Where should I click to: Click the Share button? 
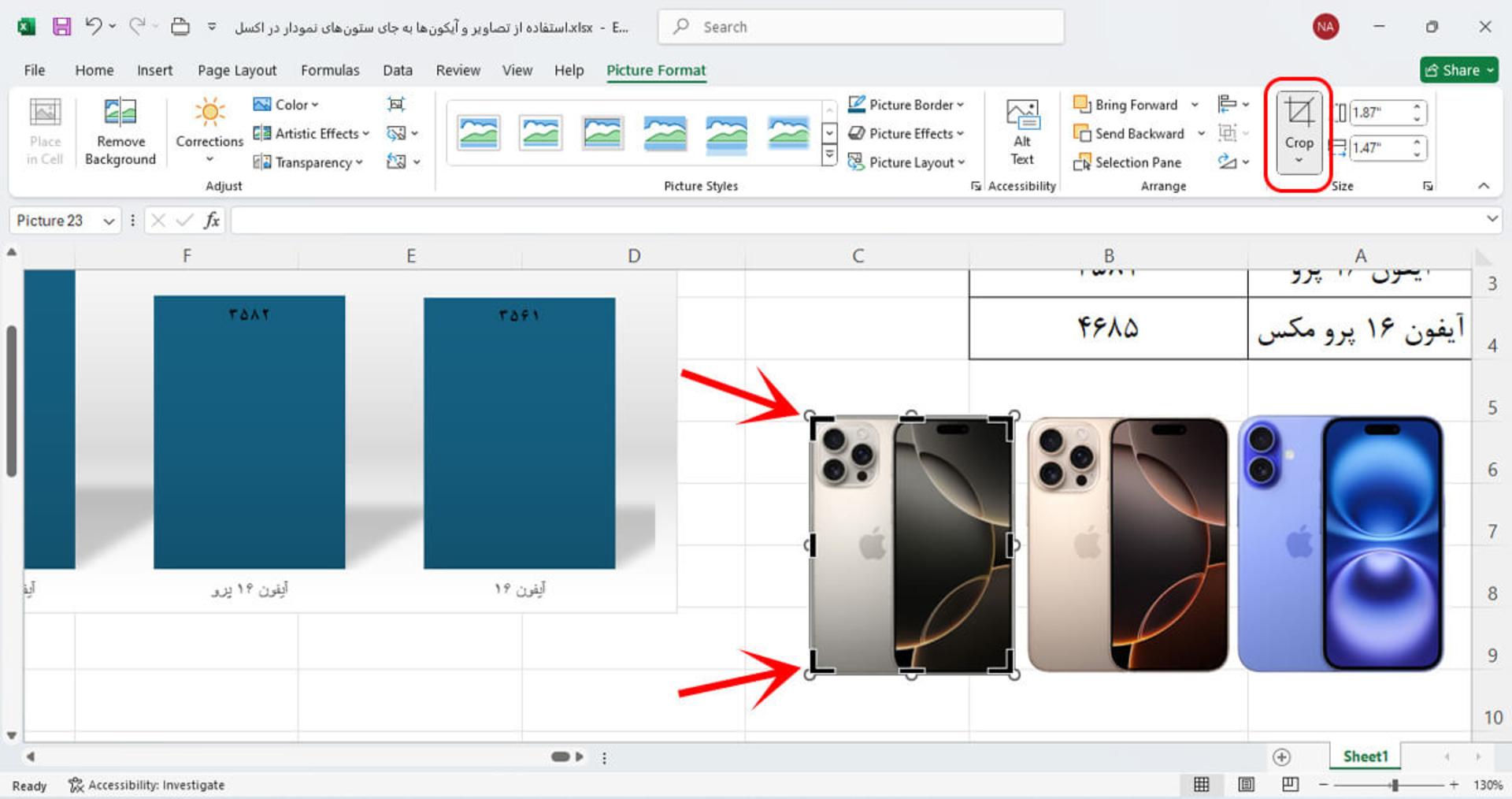click(x=1459, y=70)
